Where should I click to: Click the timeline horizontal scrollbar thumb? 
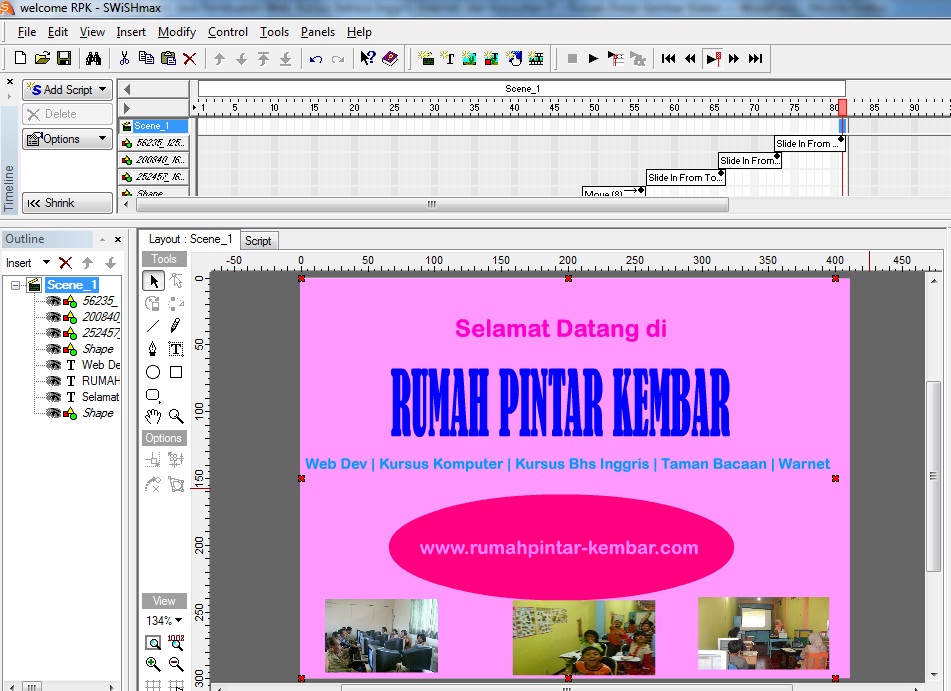pos(432,204)
